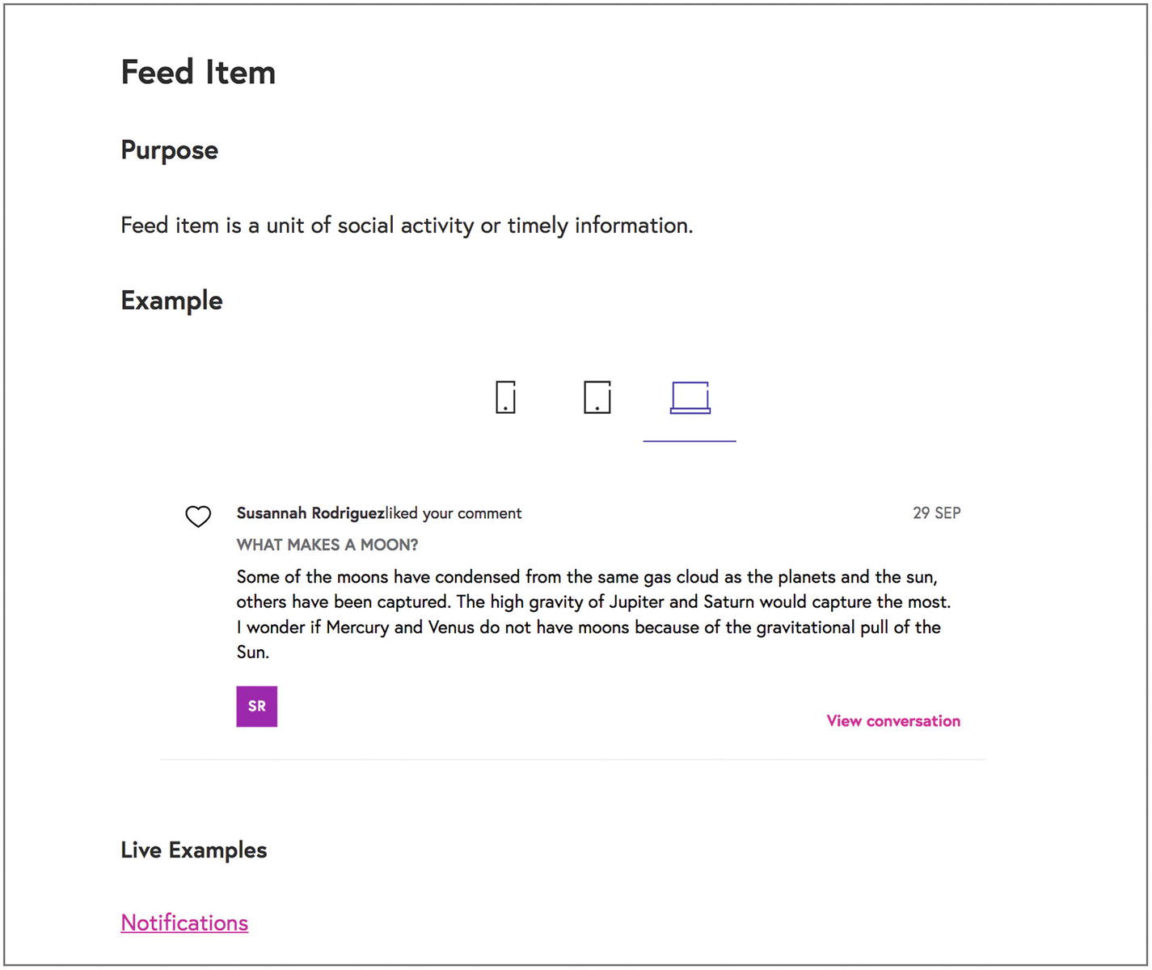Click the Live Examples heading
The height and width of the screenshot is (970, 1152).
pyautogui.click(x=193, y=849)
